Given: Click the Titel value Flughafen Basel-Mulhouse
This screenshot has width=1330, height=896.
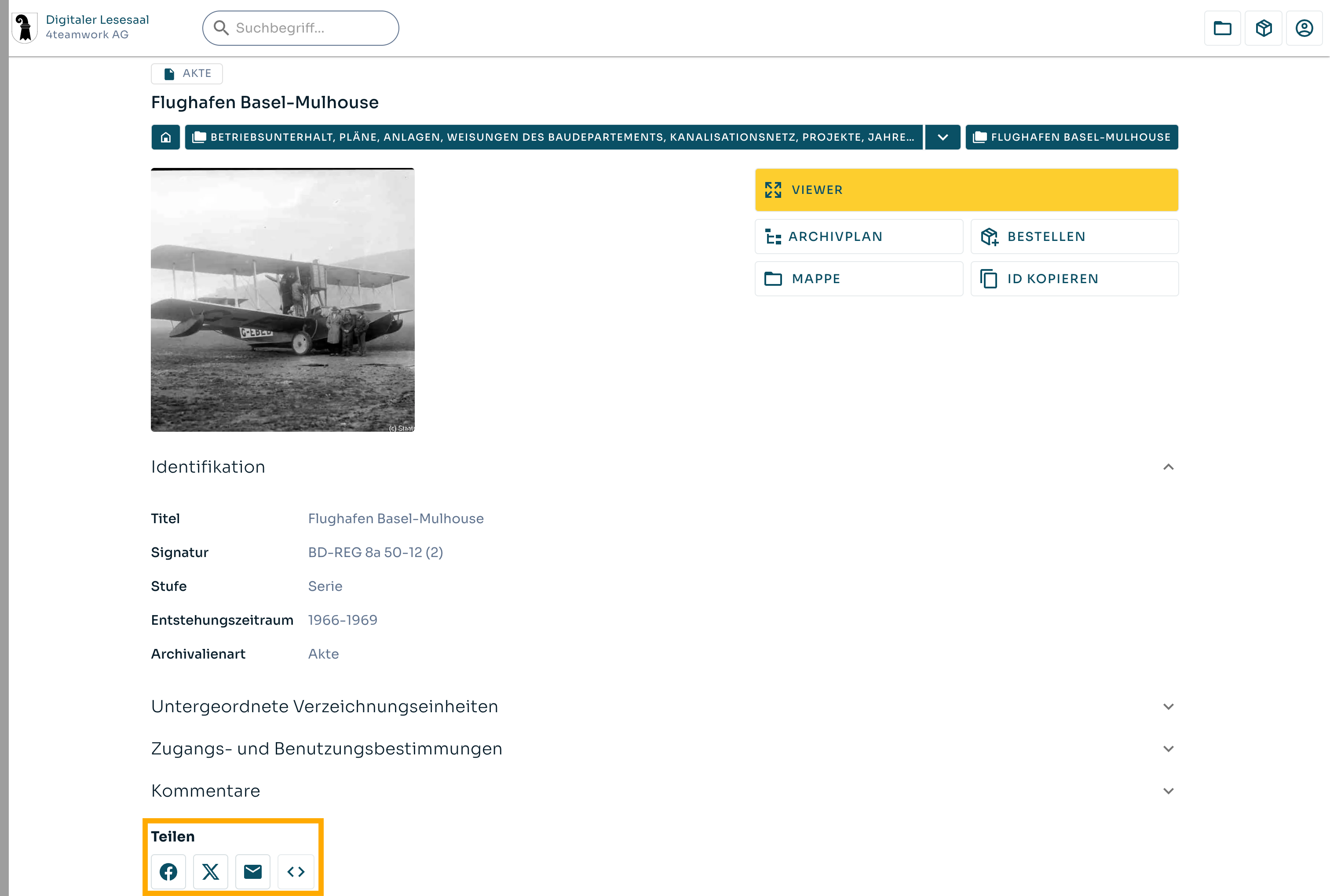Looking at the screenshot, I should coord(395,519).
